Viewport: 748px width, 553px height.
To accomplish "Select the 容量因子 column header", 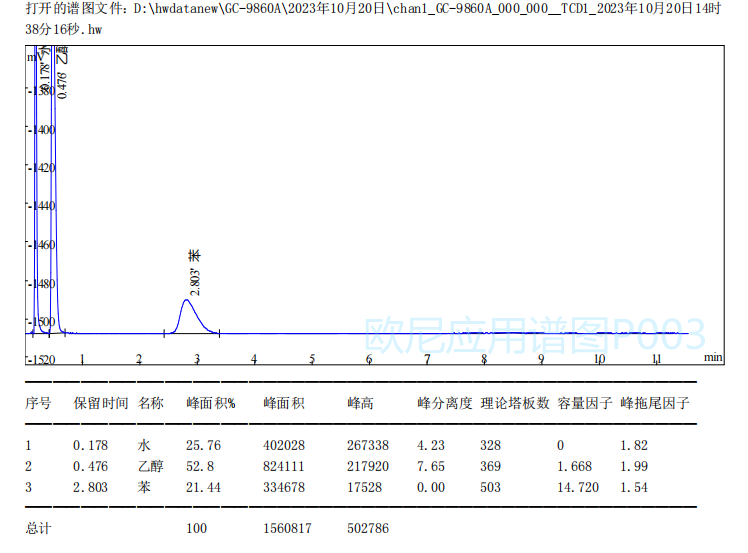I will click(x=584, y=404).
